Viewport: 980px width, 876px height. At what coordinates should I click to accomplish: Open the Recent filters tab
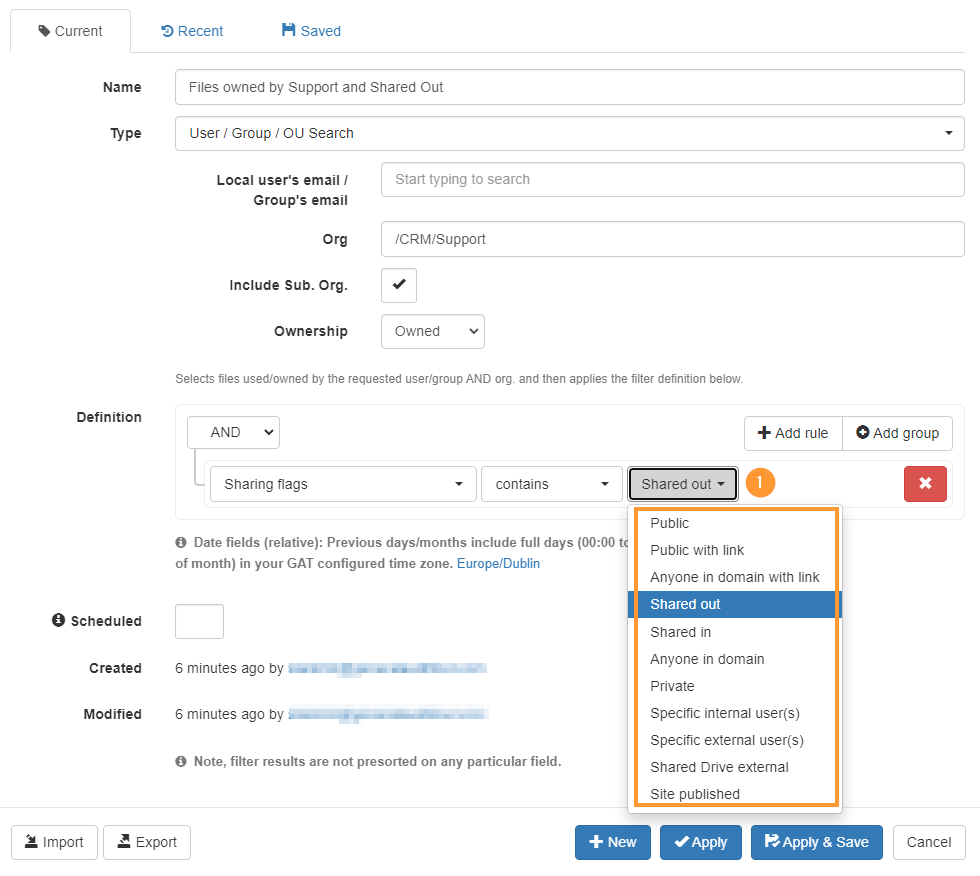tap(192, 31)
